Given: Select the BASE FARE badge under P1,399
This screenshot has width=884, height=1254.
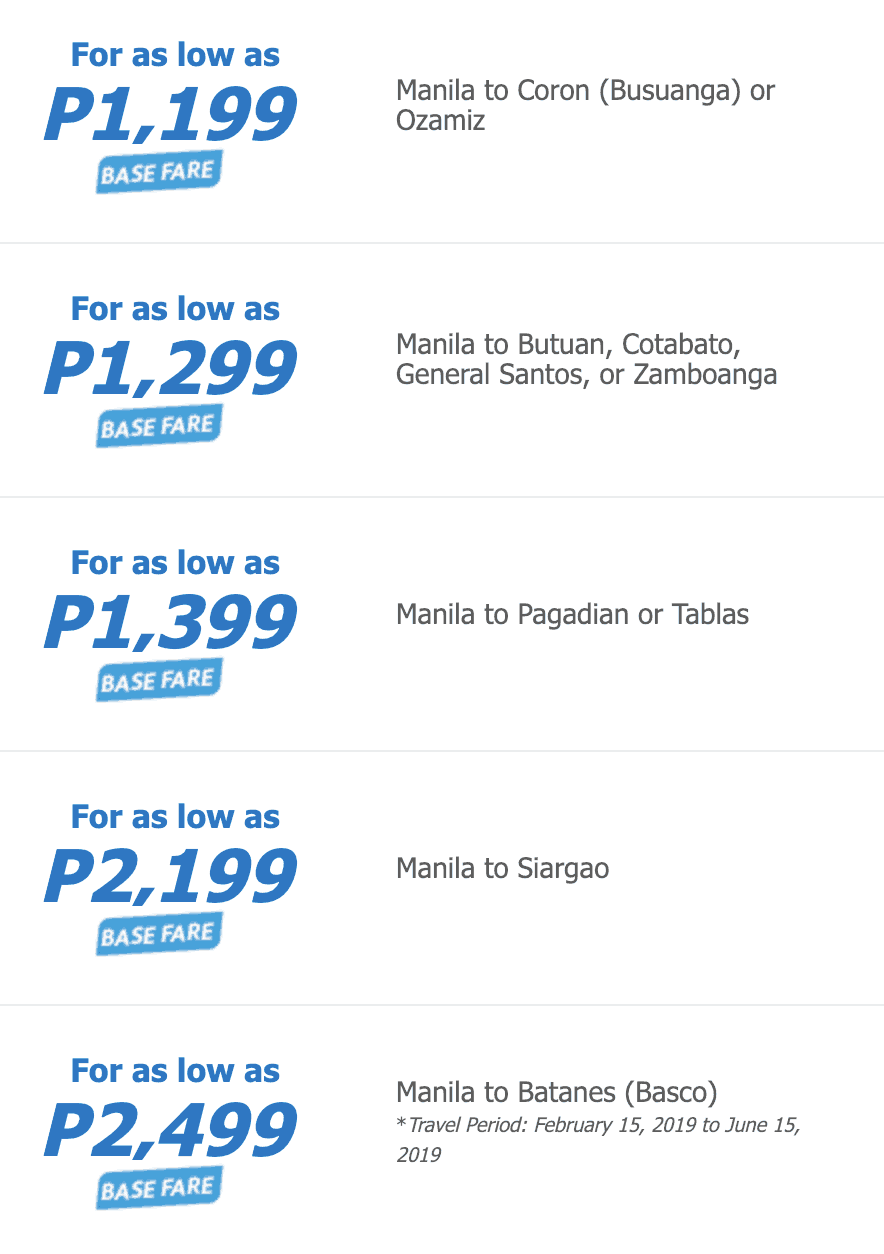Looking at the screenshot, I should tap(159, 680).
